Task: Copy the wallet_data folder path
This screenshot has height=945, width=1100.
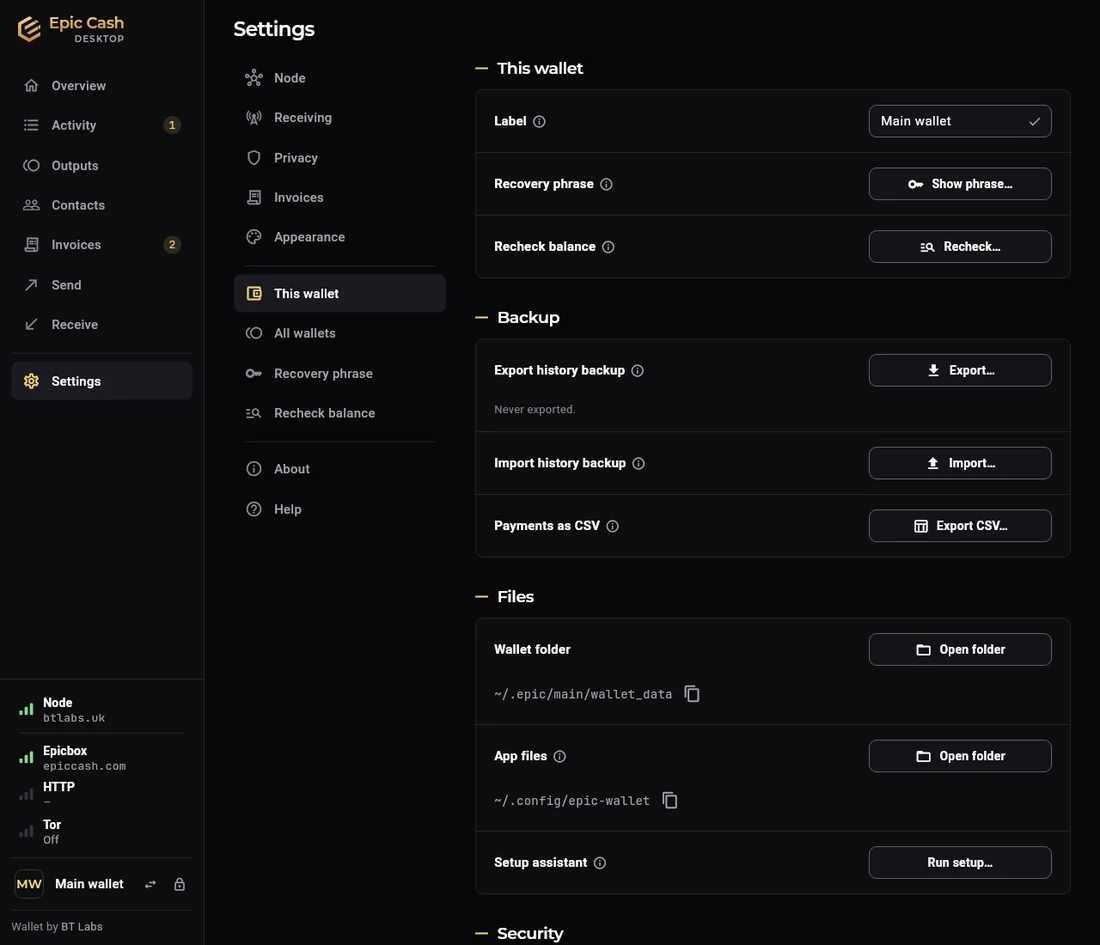Action: coord(692,694)
